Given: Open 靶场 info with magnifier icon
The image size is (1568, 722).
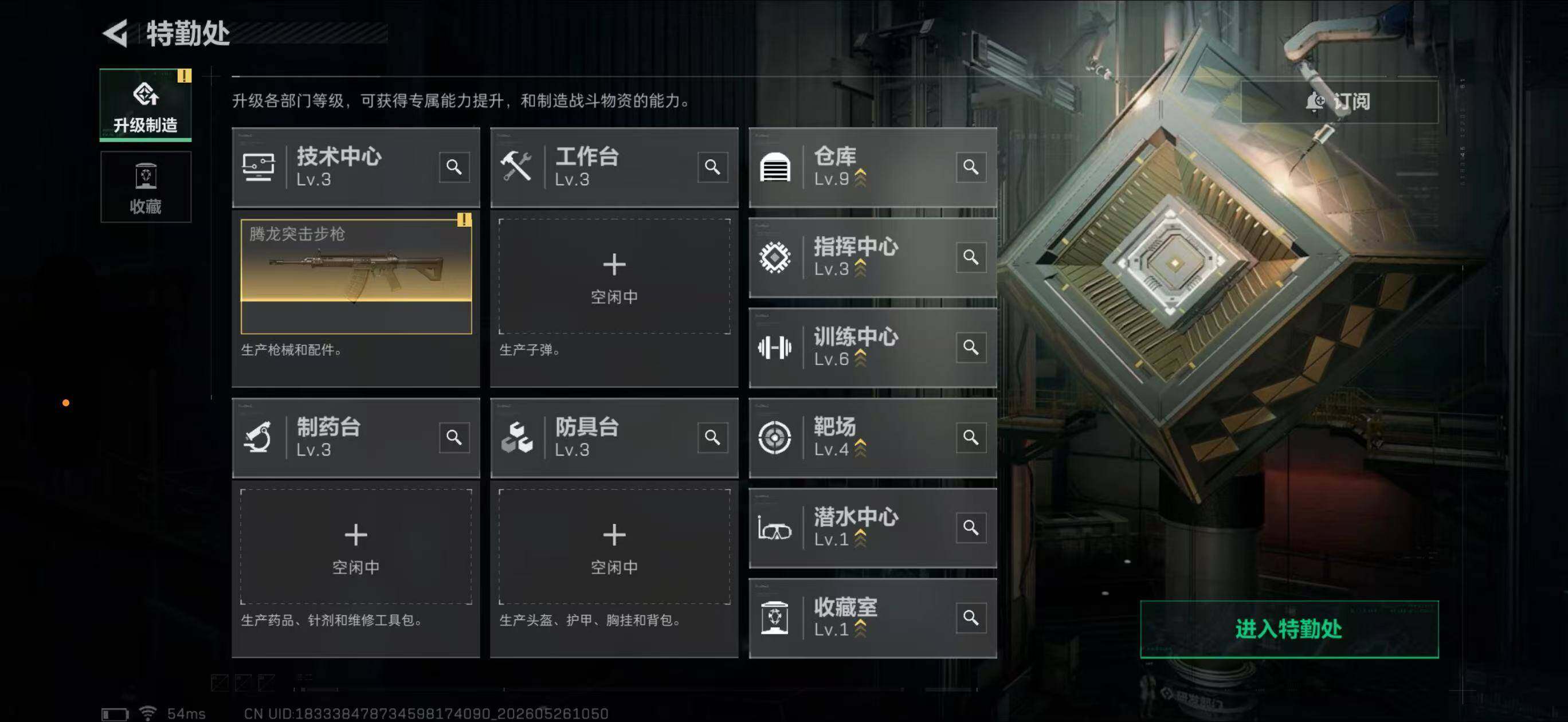Looking at the screenshot, I should click(x=971, y=437).
